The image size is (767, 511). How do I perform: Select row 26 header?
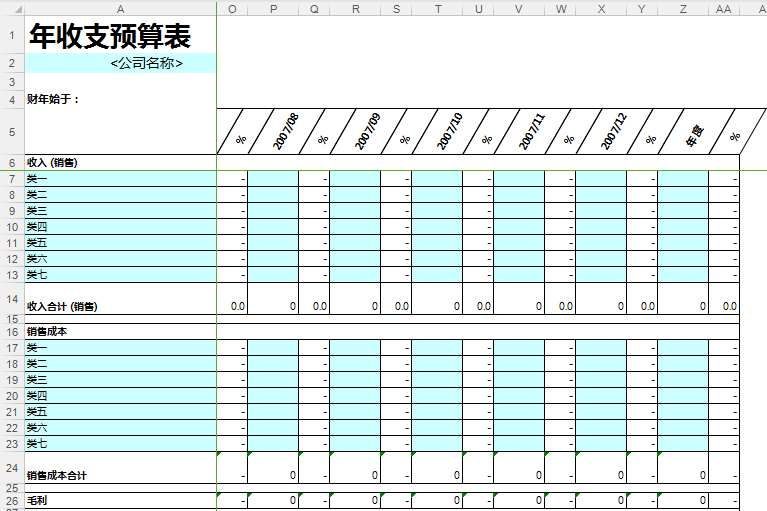pyautogui.click(x=11, y=500)
